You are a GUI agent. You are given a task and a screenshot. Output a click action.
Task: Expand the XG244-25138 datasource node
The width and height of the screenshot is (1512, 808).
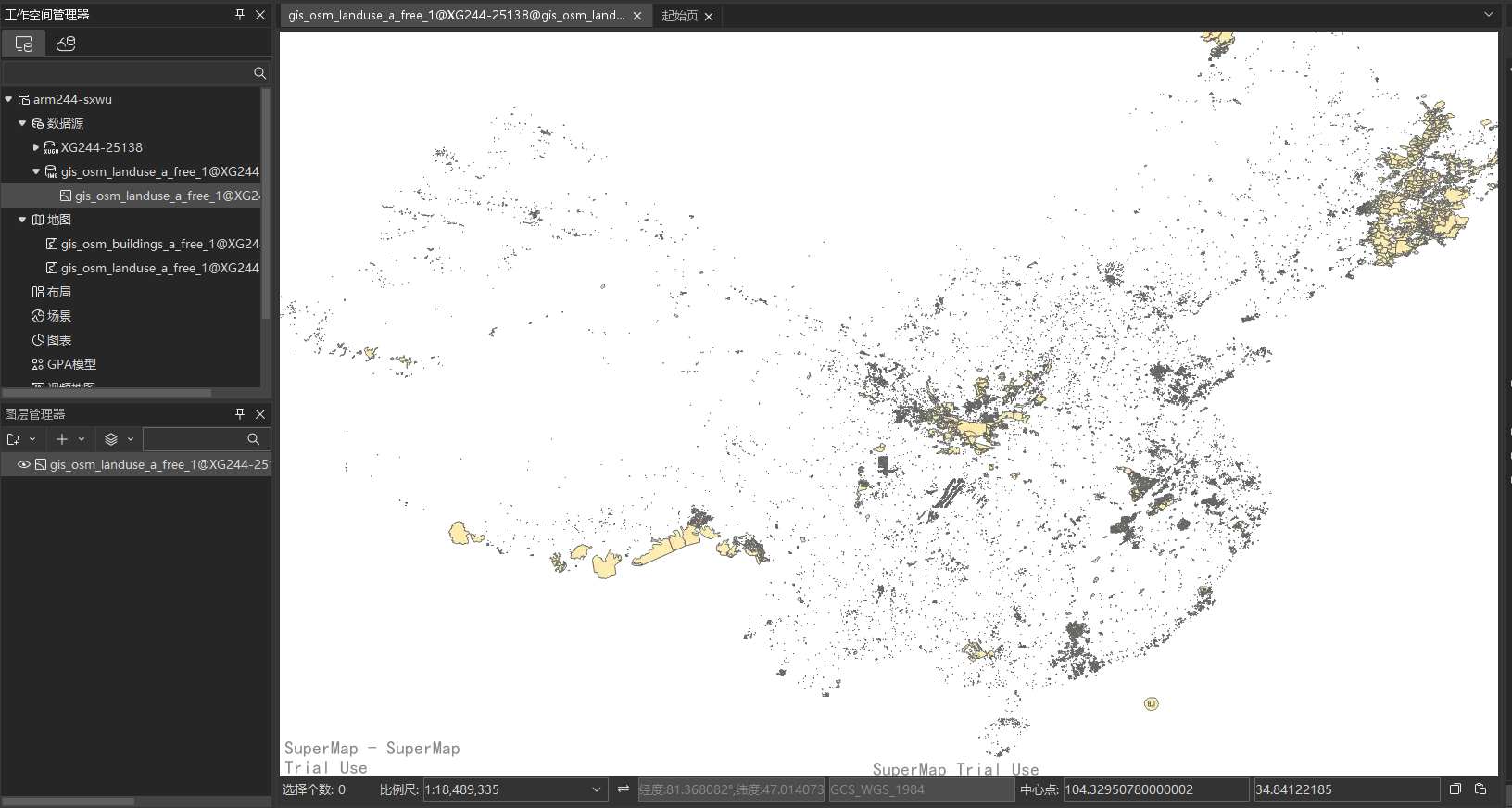[x=36, y=147]
